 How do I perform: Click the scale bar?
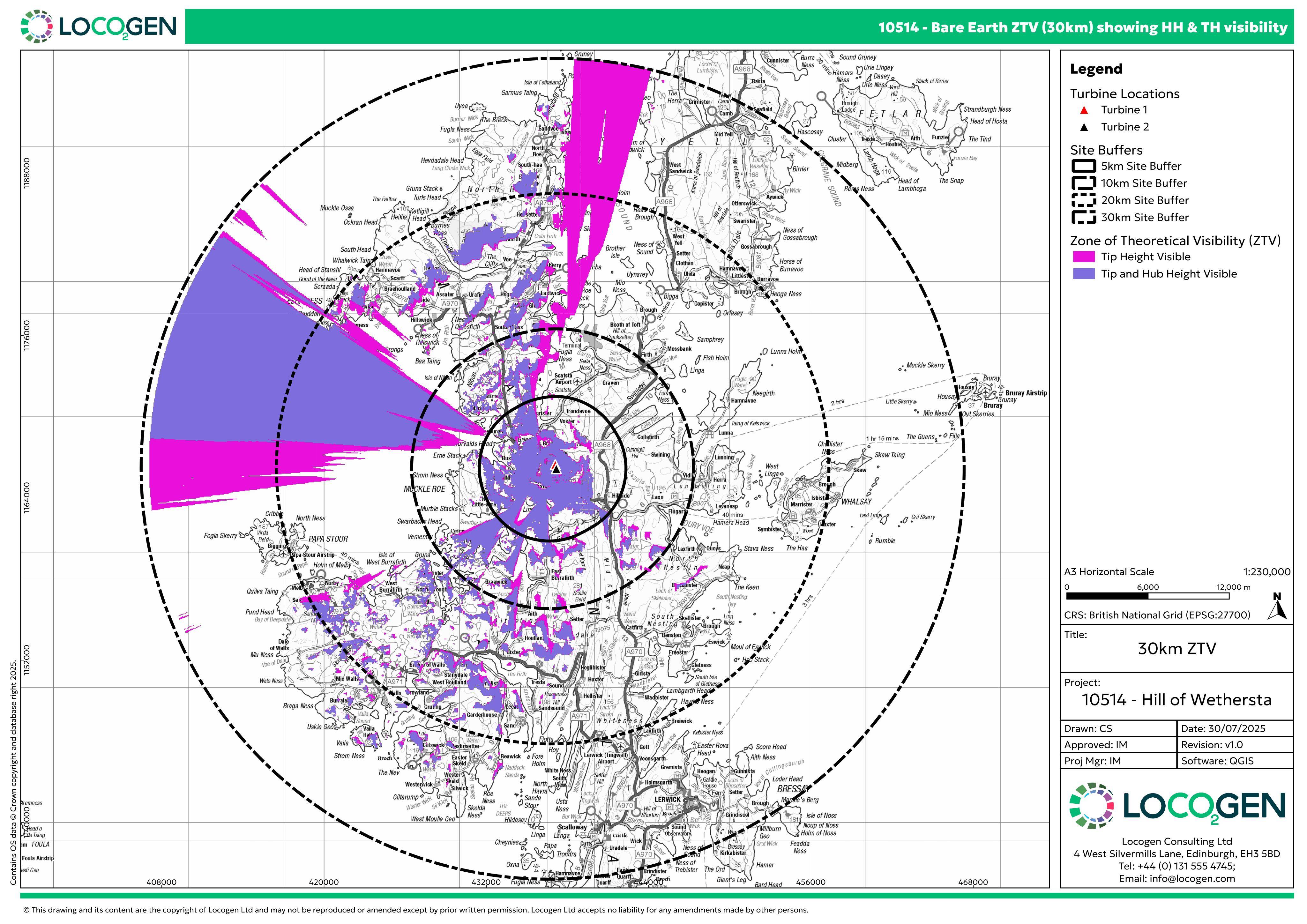click(x=1148, y=596)
